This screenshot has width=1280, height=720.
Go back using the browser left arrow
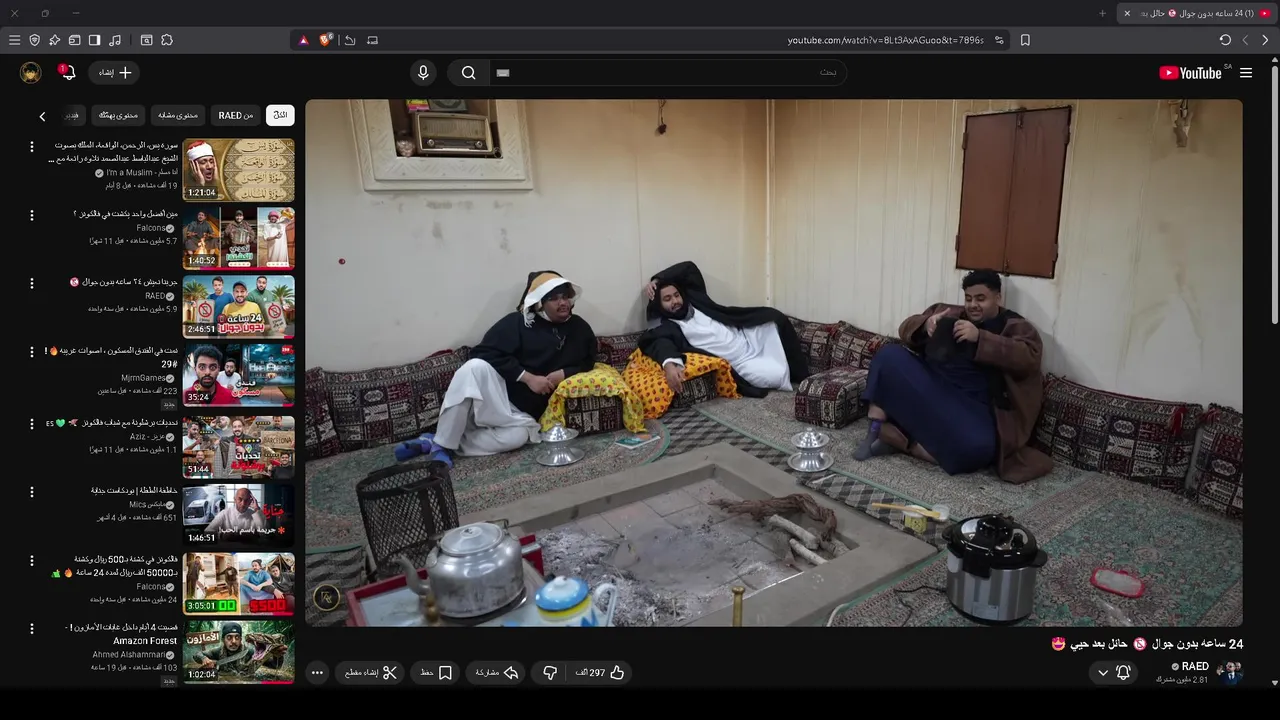pyautogui.click(x=1245, y=40)
